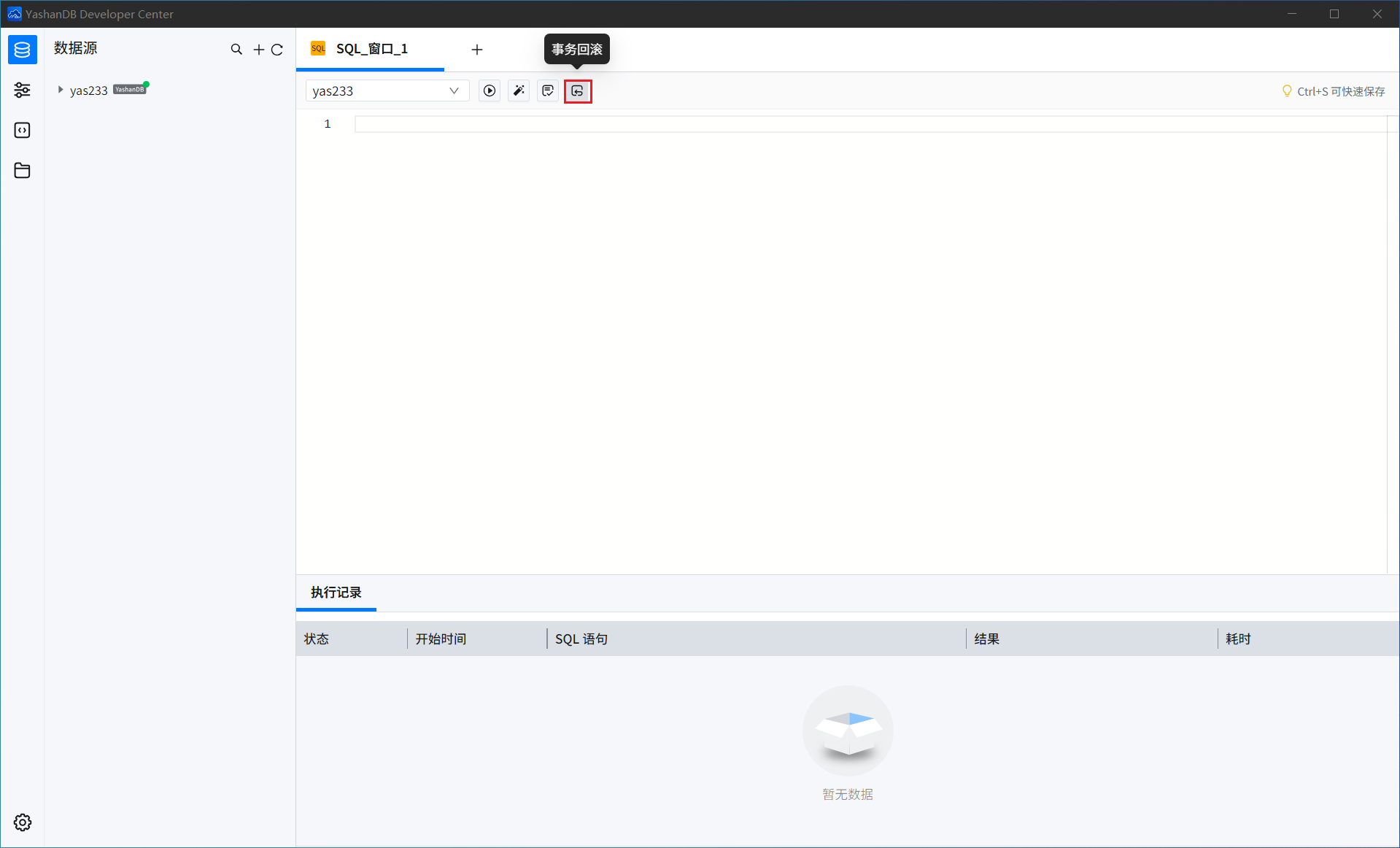Viewport: 1400px width, 848px height.
Task: Refresh the data source list
Action: pos(277,50)
